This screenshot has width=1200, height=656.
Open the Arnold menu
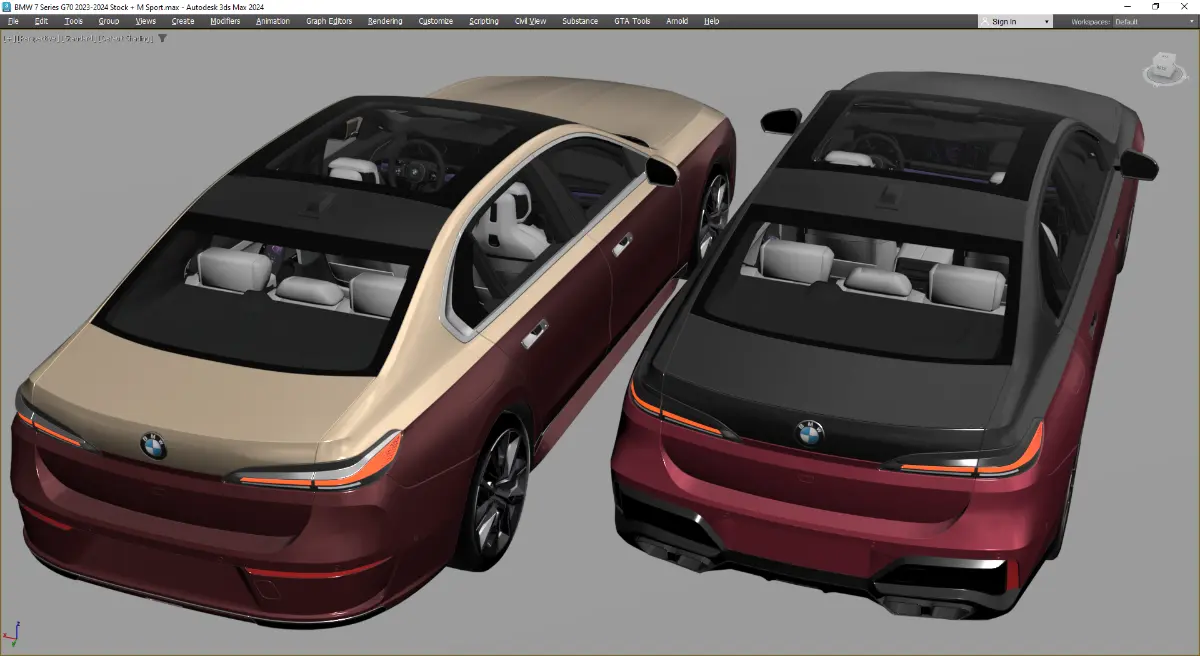(x=677, y=21)
